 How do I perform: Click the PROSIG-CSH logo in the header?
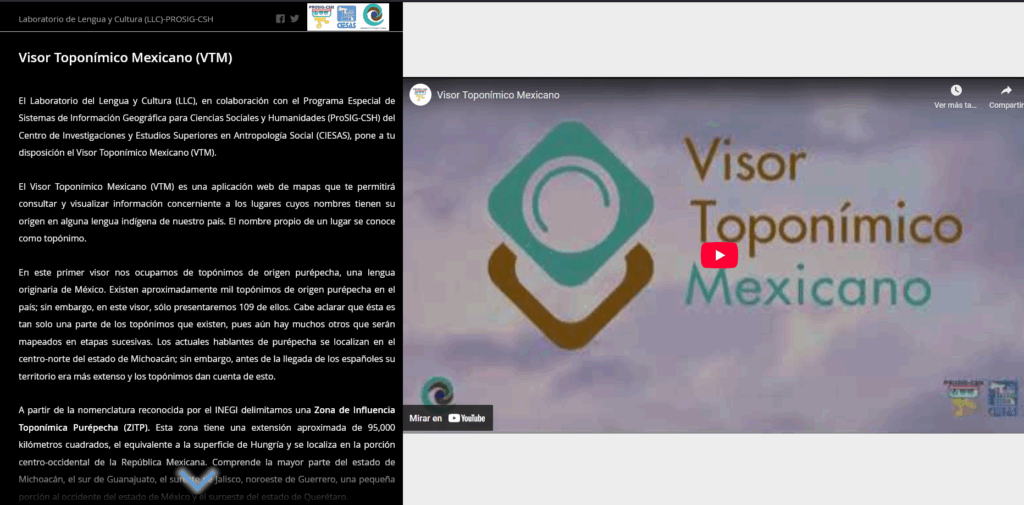[x=320, y=17]
